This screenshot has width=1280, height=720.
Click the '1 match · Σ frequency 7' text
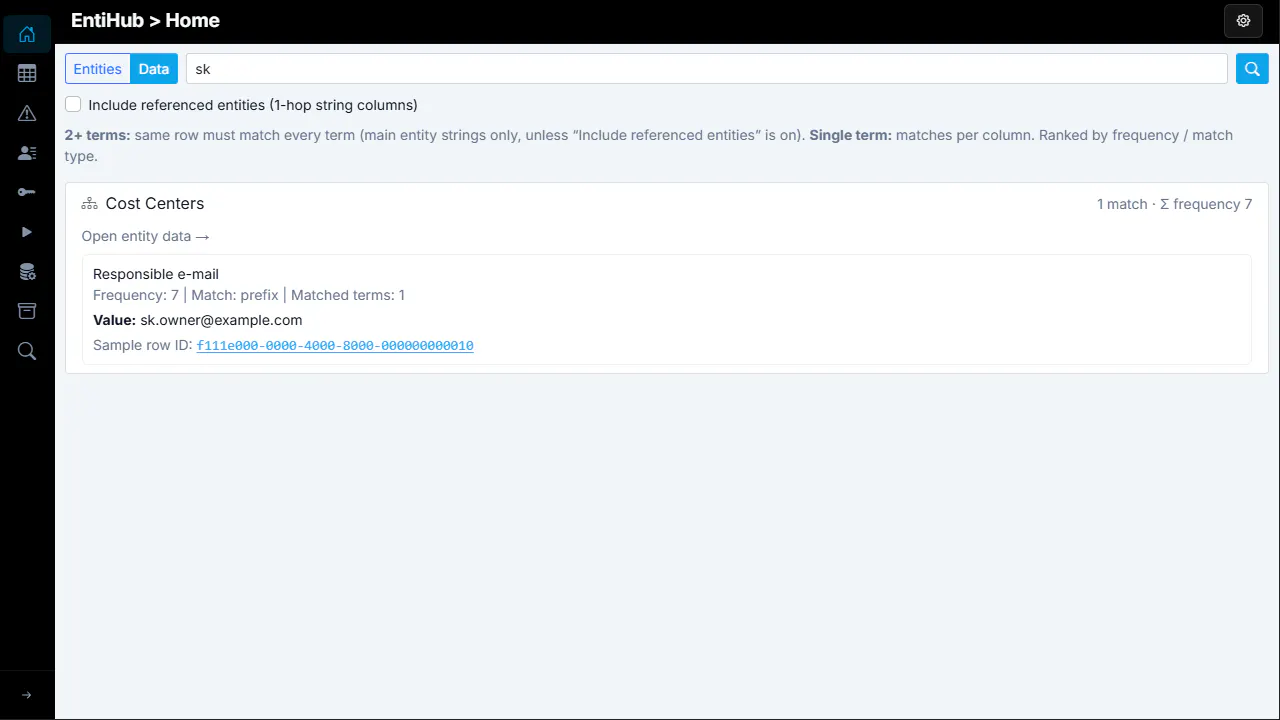(x=1175, y=204)
